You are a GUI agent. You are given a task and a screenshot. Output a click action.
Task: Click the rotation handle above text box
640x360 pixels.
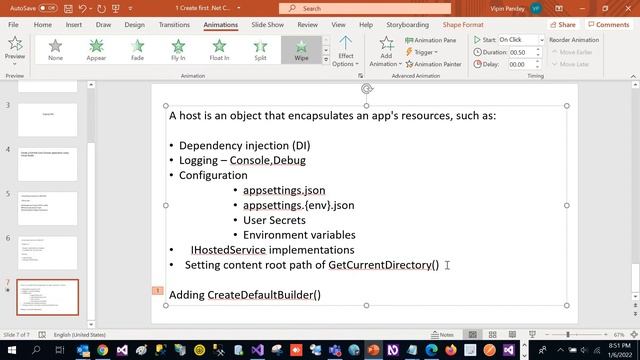point(367,89)
